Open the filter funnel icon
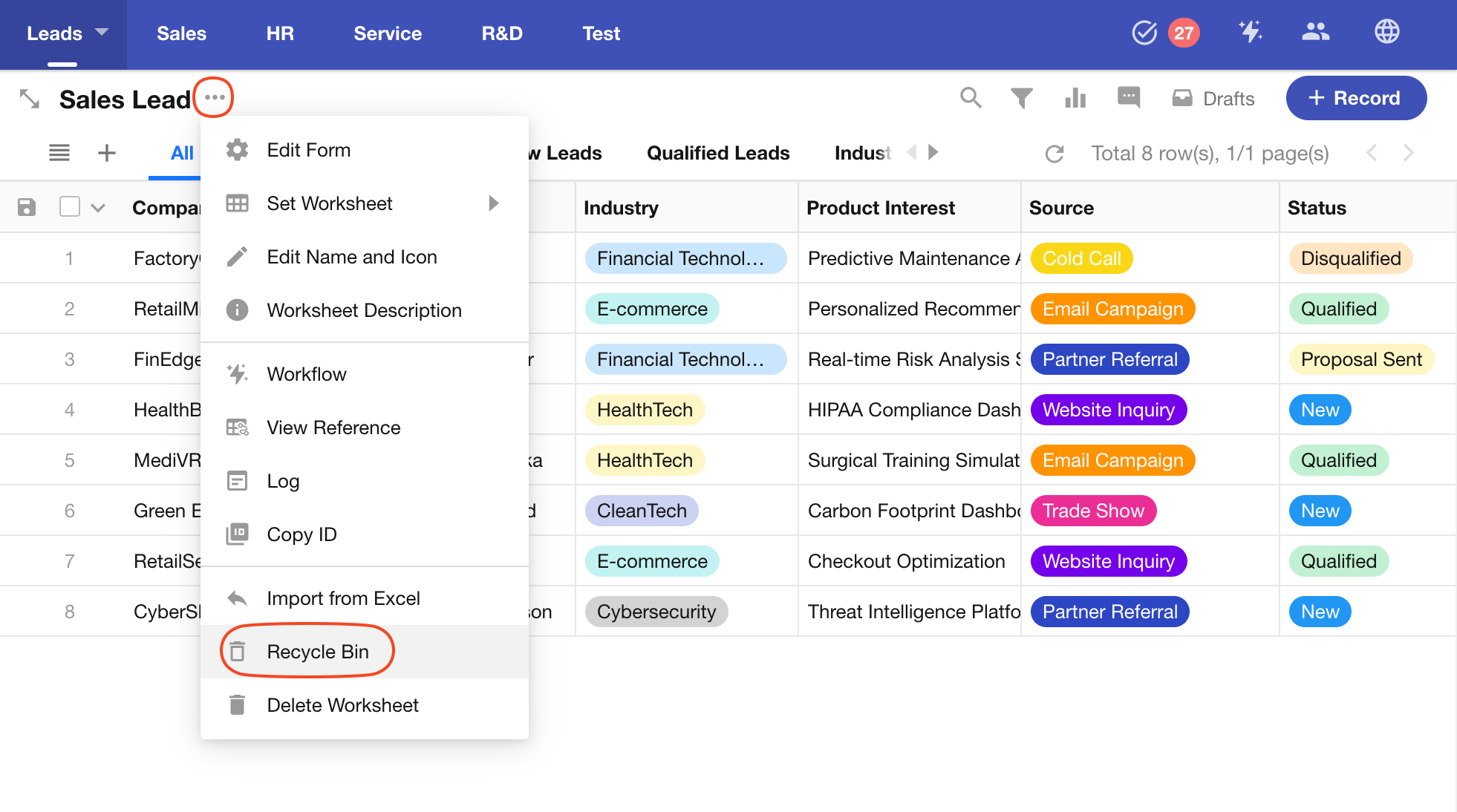The width and height of the screenshot is (1457, 812). (1022, 98)
